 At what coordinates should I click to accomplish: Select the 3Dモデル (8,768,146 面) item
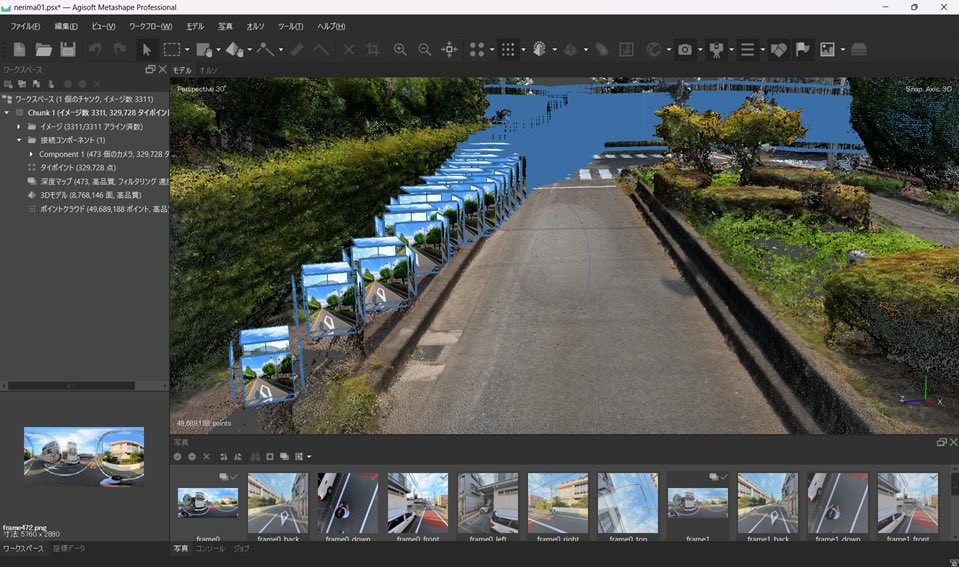91,195
